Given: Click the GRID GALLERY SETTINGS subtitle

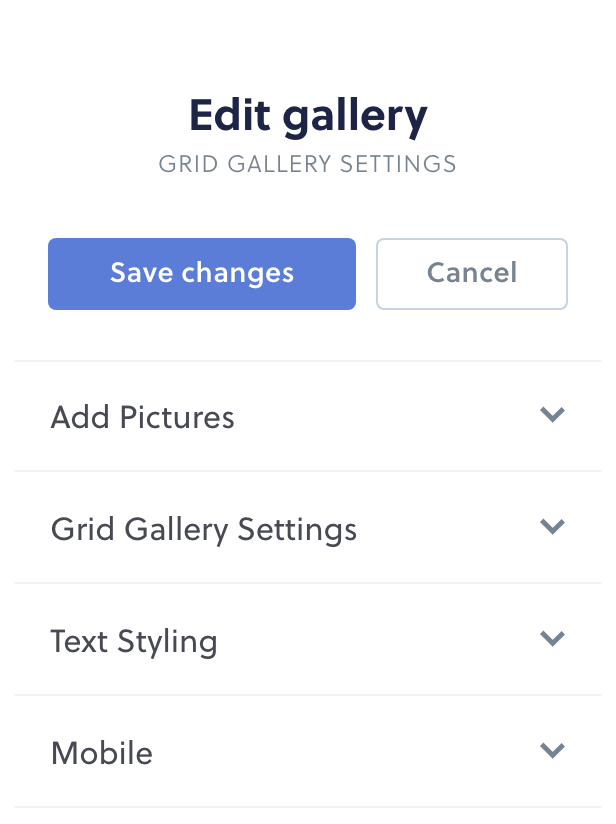Looking at the screenshot, I should [x=307, y=163].
